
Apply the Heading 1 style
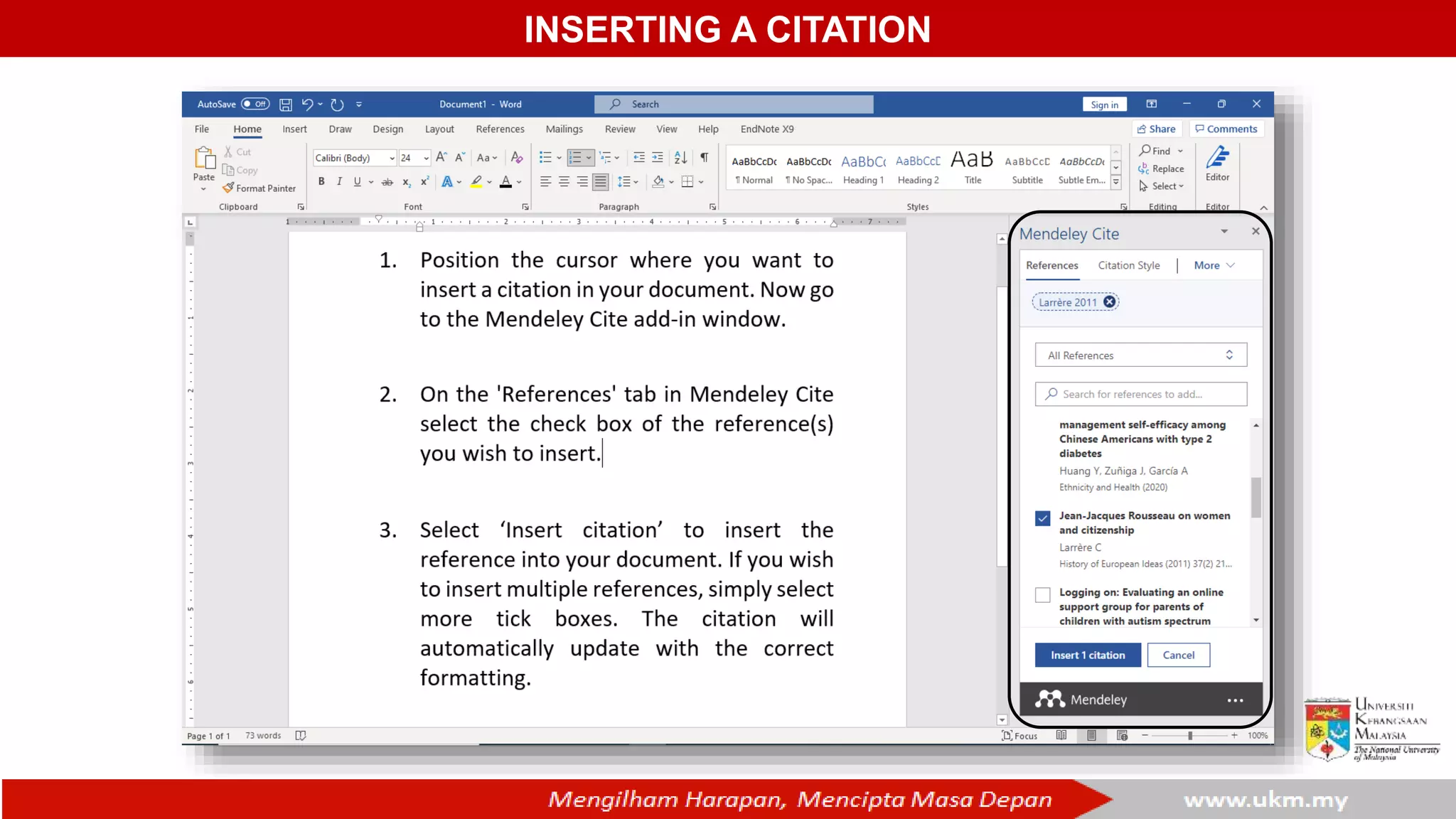(x=863, y=169)
